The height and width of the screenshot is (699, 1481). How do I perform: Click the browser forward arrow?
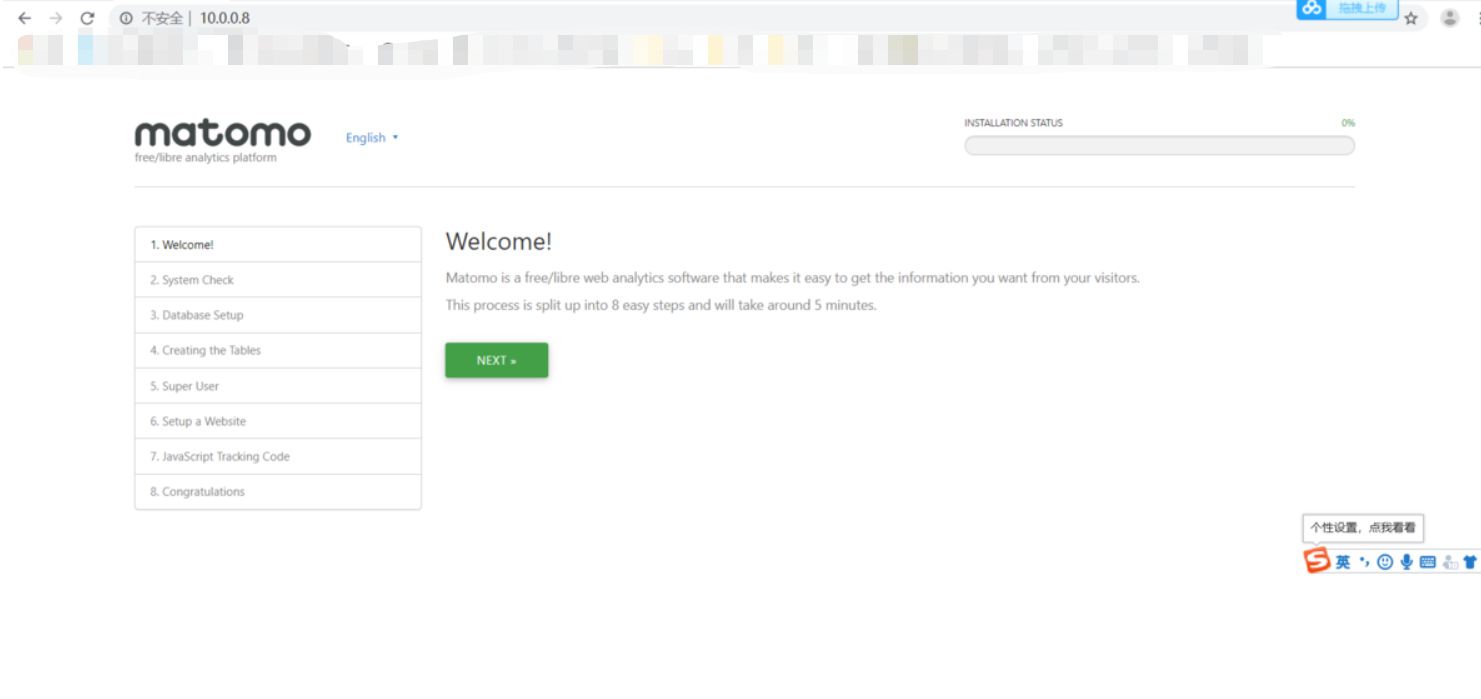click(56, 18)
